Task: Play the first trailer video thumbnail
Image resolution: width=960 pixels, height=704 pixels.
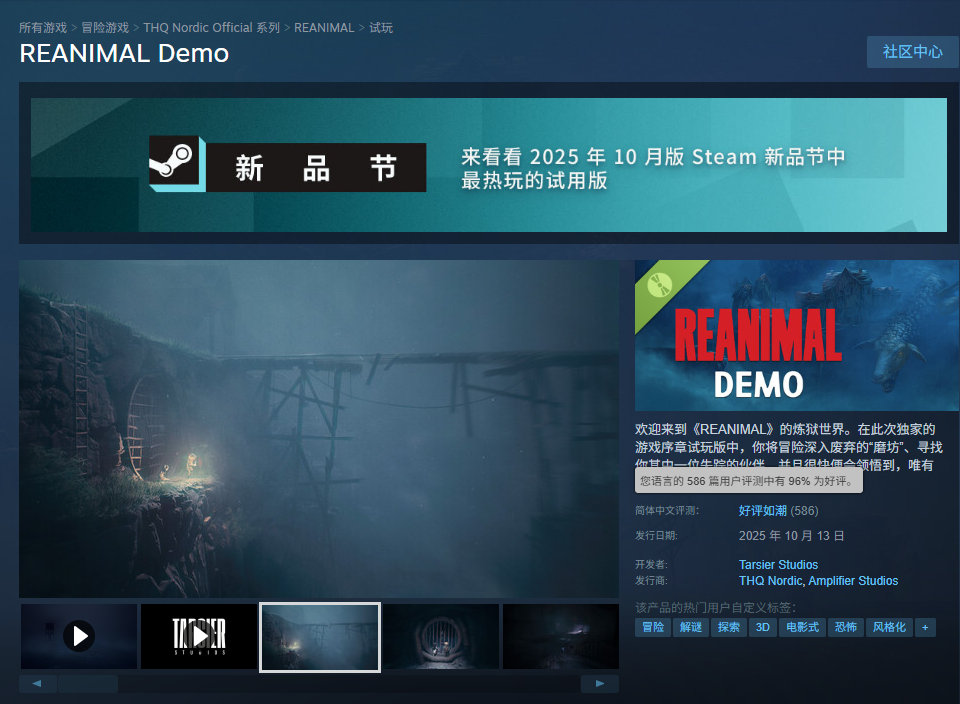Action: tap(79, 637)
